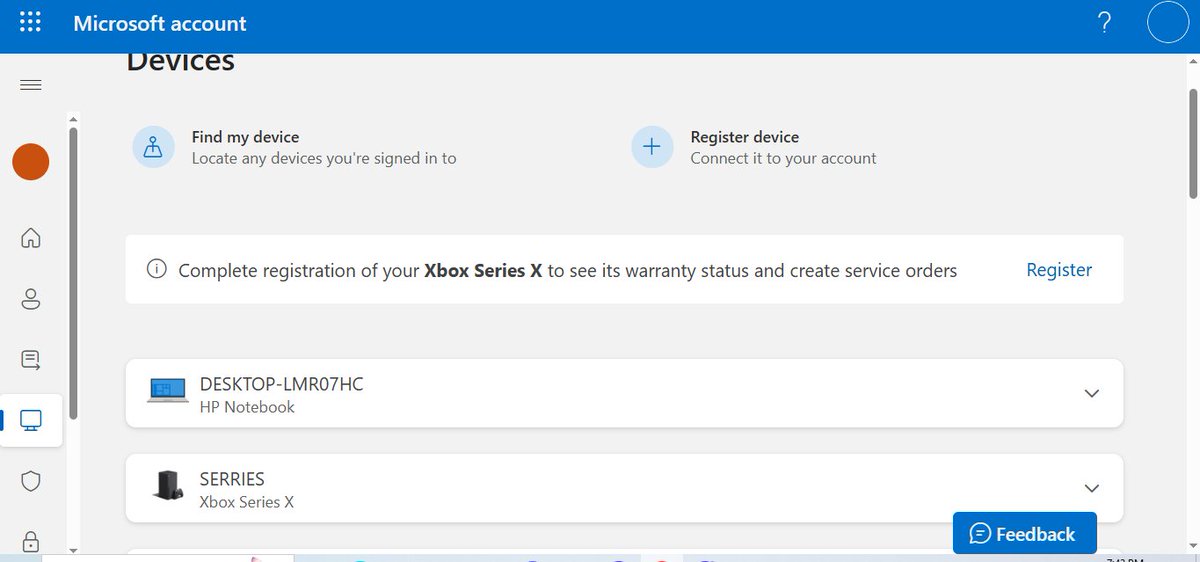1200x562 pixels.
Task: Open the order history sidebar icon
Action: tap(31, 359)
